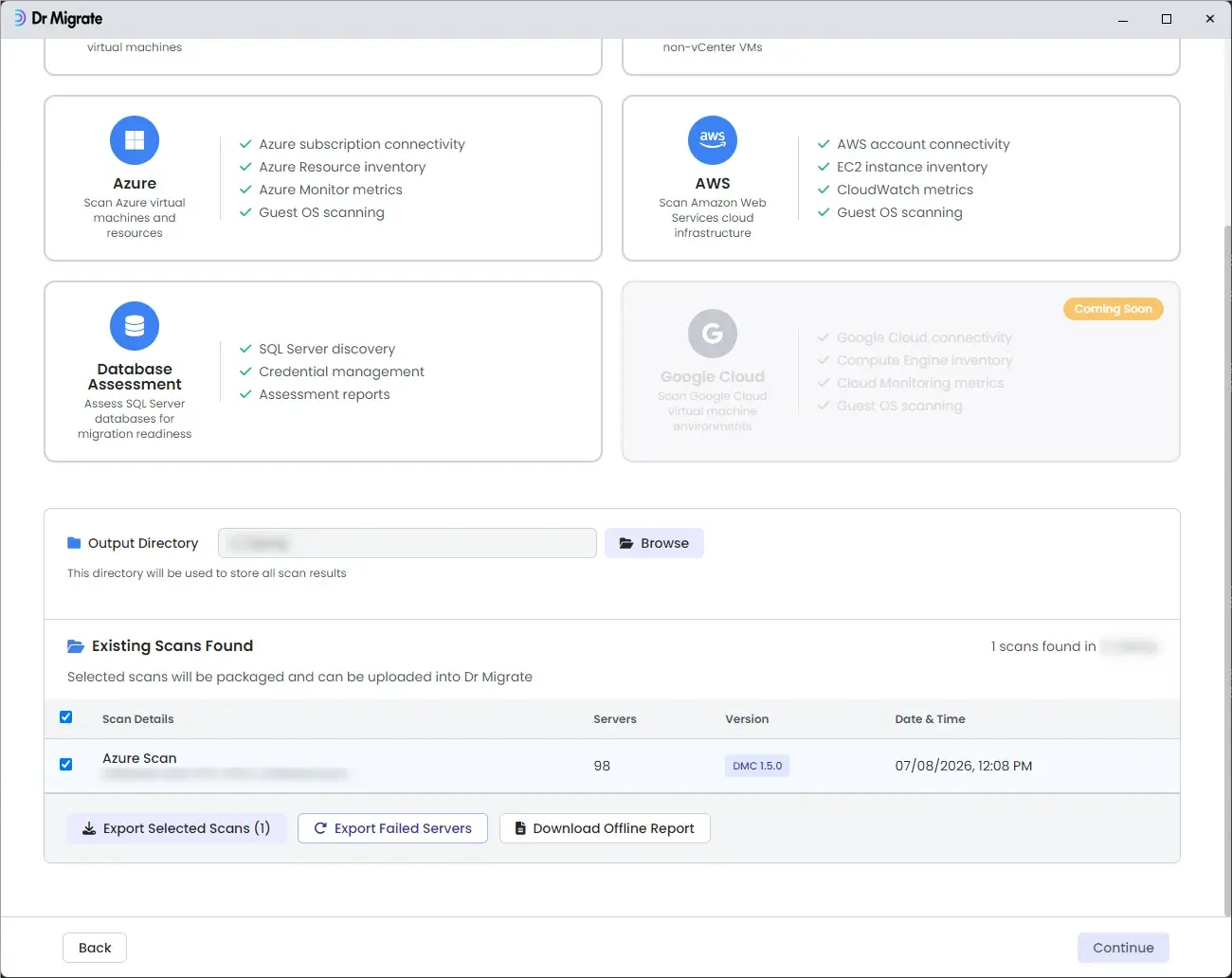
Task: Focus the Output Directory path field
Action: tap(408, 543)
